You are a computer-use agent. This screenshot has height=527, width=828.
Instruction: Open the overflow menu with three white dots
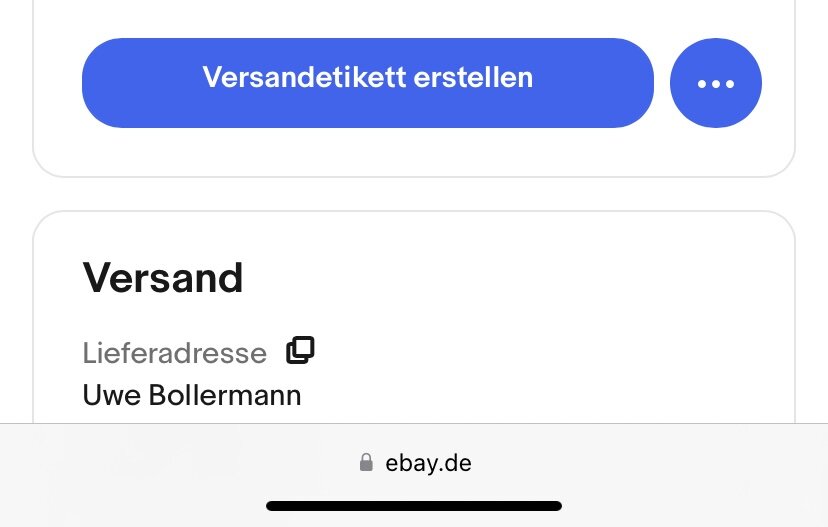(716, 83)
